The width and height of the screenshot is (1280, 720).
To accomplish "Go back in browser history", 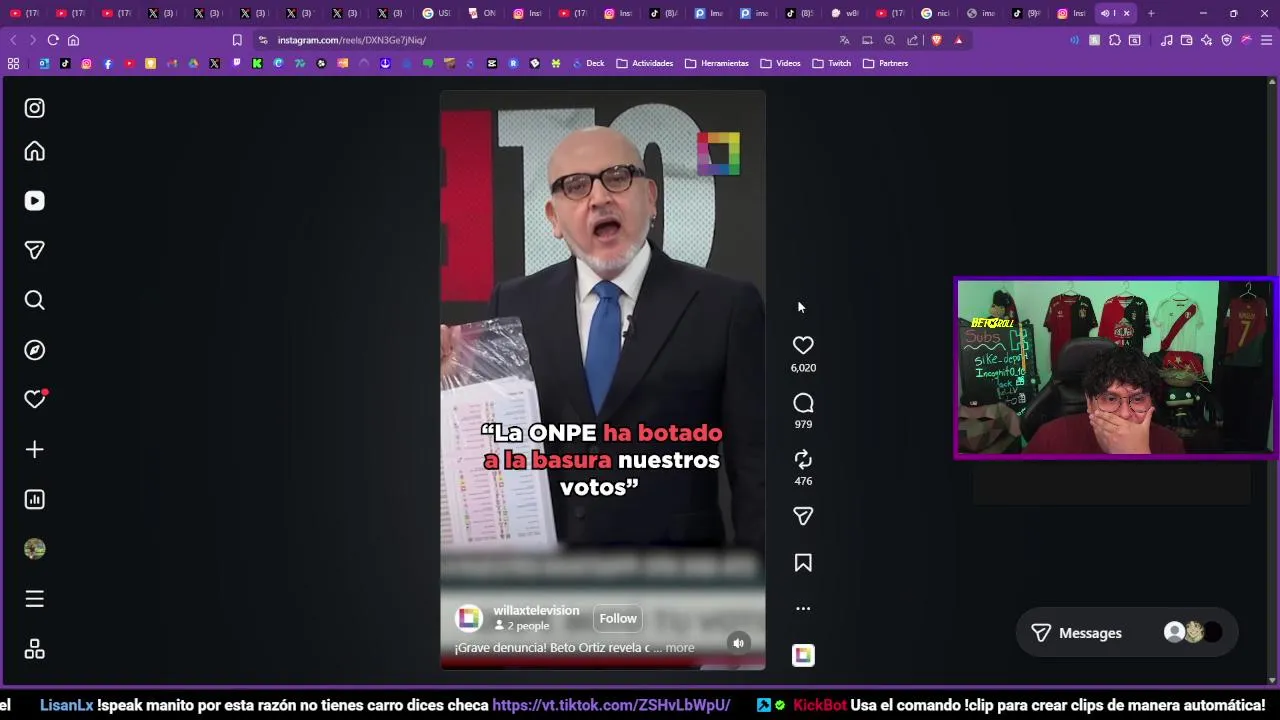I will (x=13, y=40).
